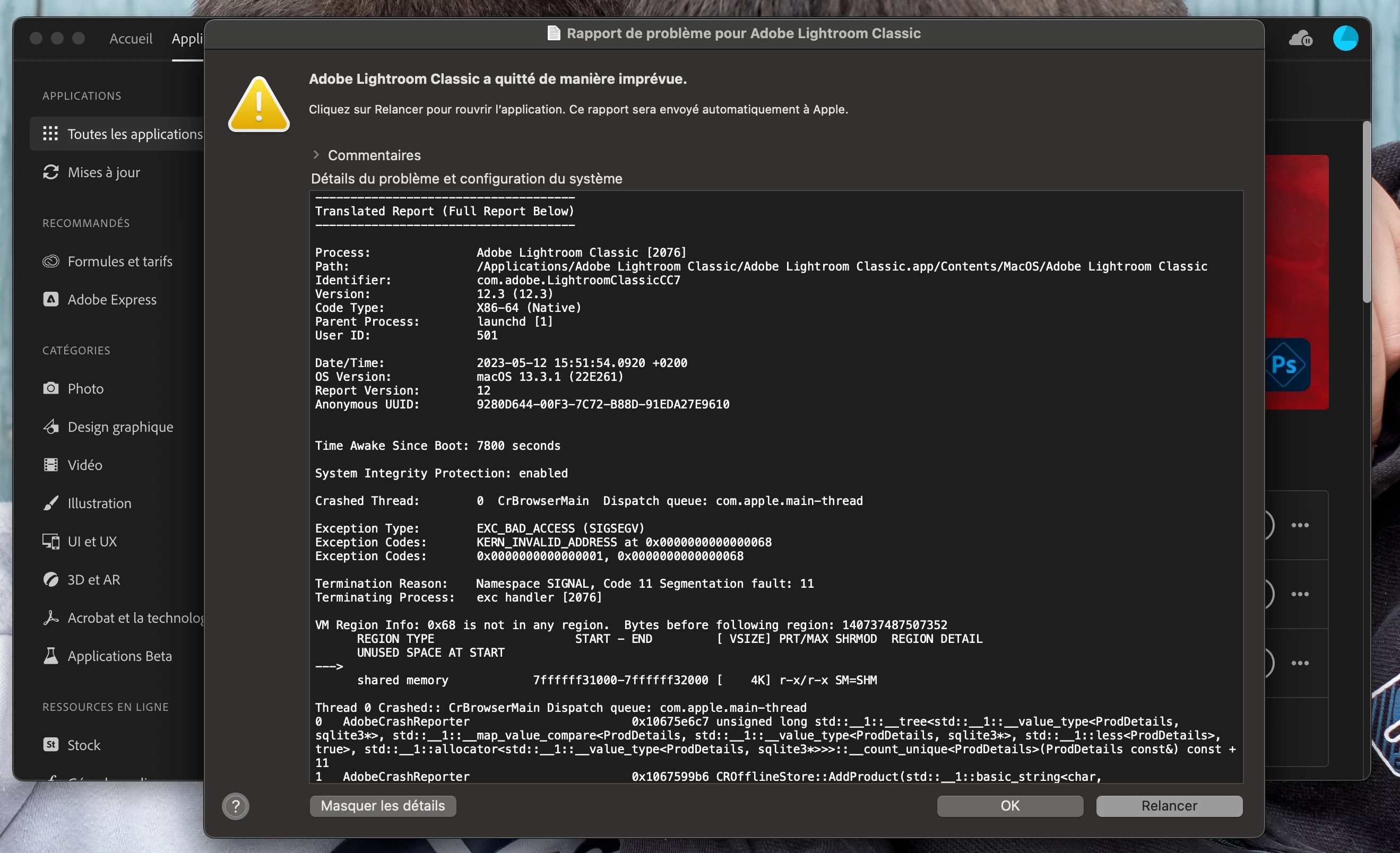This screenshot has width=1400, height=853.
Task: Click the Illustration brush icon
Action: pyautogui.click(x=50, y=503)
